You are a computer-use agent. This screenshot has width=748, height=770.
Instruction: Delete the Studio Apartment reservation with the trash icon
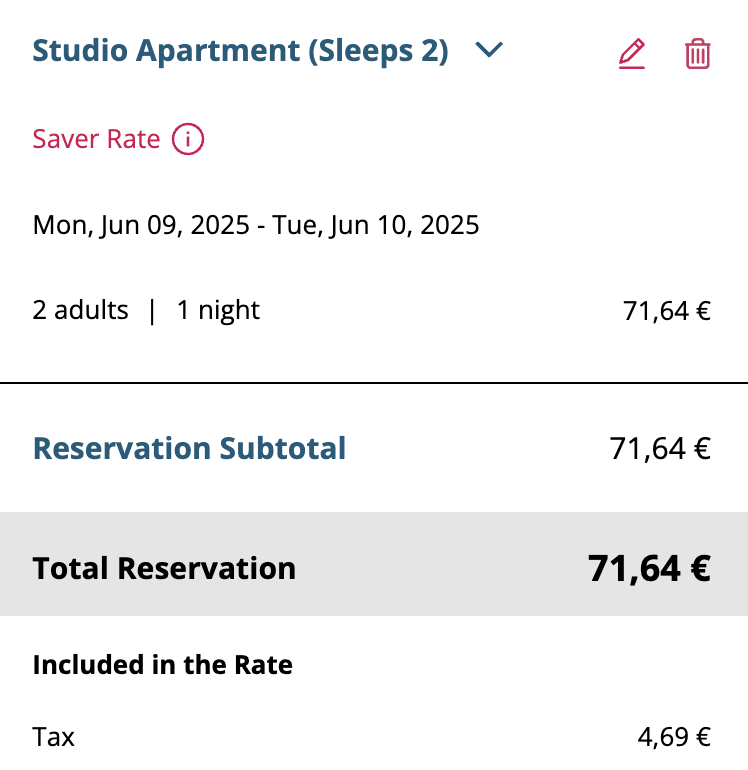point(697,54)
